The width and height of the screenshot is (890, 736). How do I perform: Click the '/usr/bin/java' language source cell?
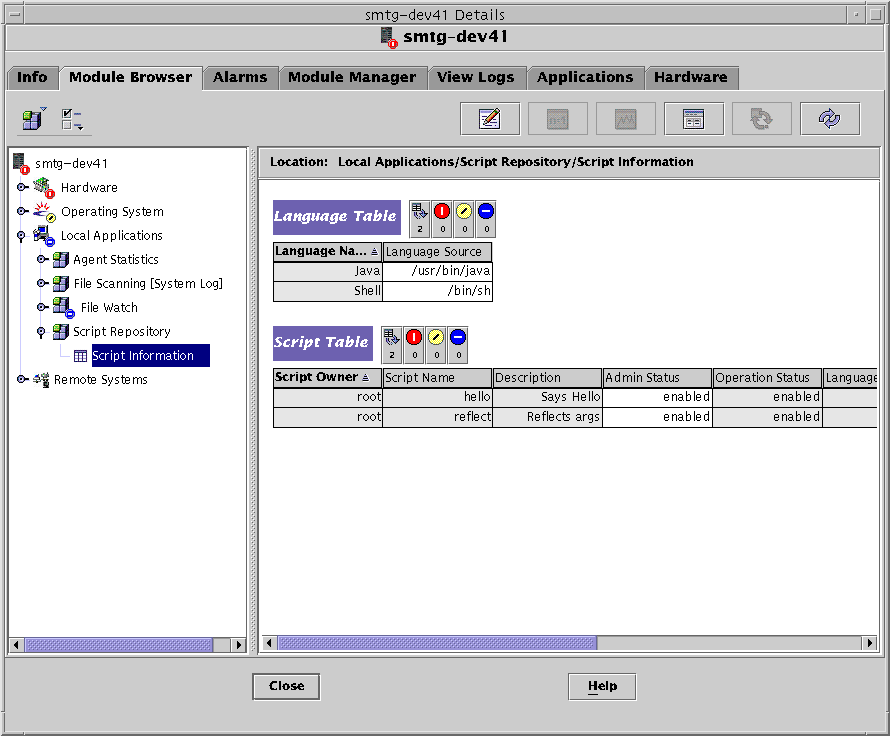point(437,271)
